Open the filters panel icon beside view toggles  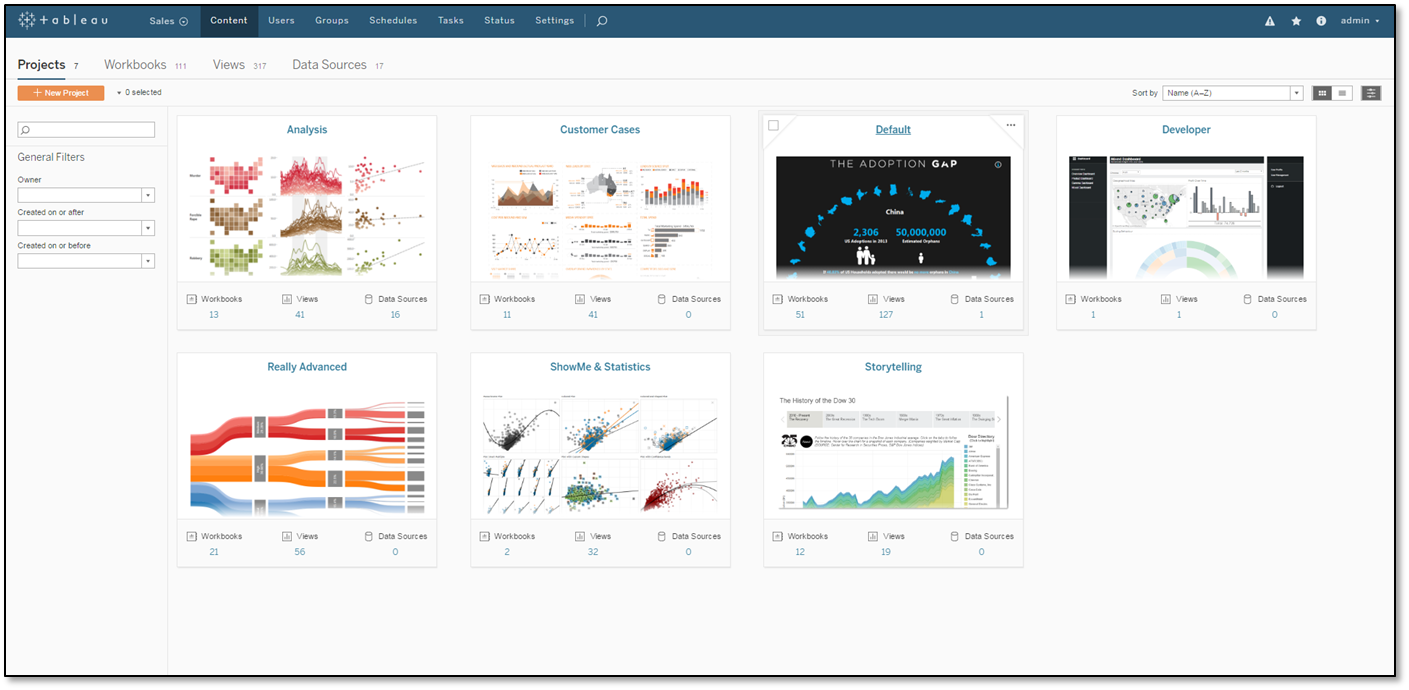(x=1370, y=92)
